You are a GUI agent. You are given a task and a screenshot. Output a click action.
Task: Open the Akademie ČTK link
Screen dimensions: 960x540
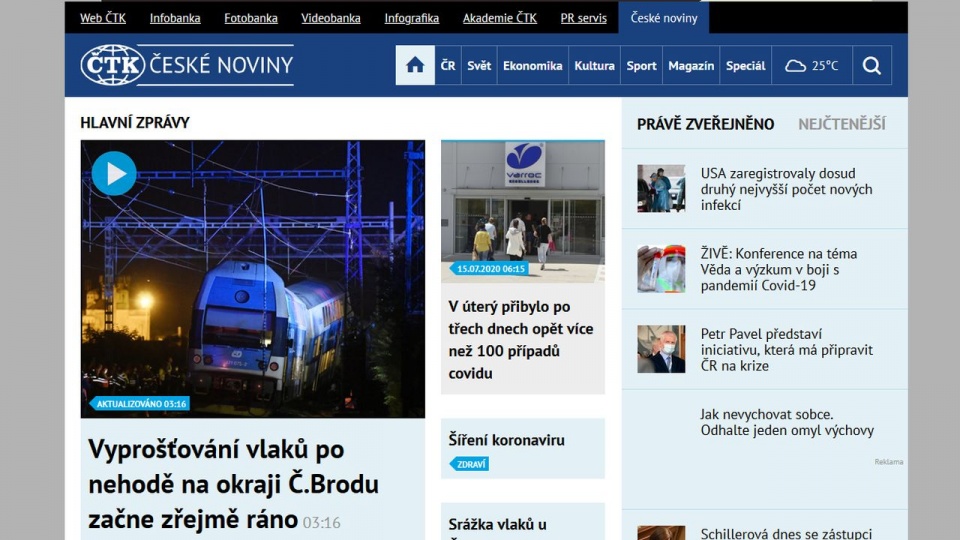(x=500, y=18)
